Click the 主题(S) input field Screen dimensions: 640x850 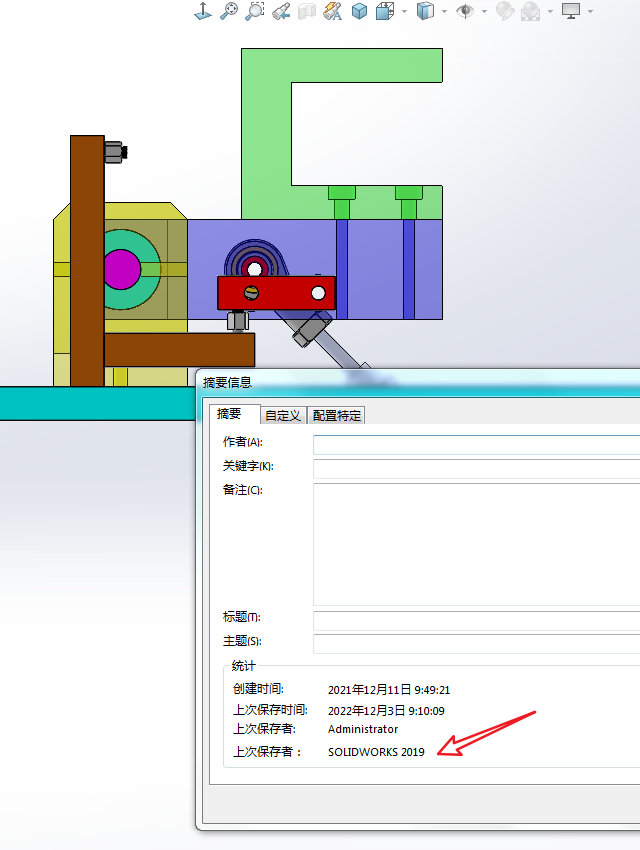[x=477, y=644]
